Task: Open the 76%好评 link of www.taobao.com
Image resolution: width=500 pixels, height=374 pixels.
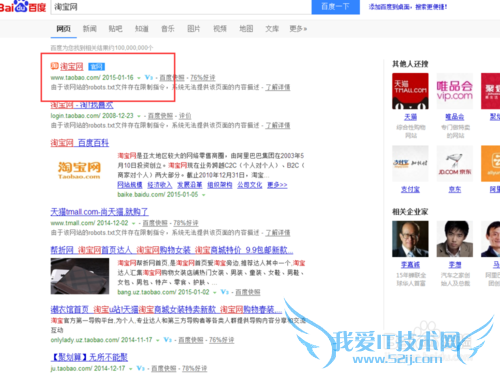Action: [203, 78]
